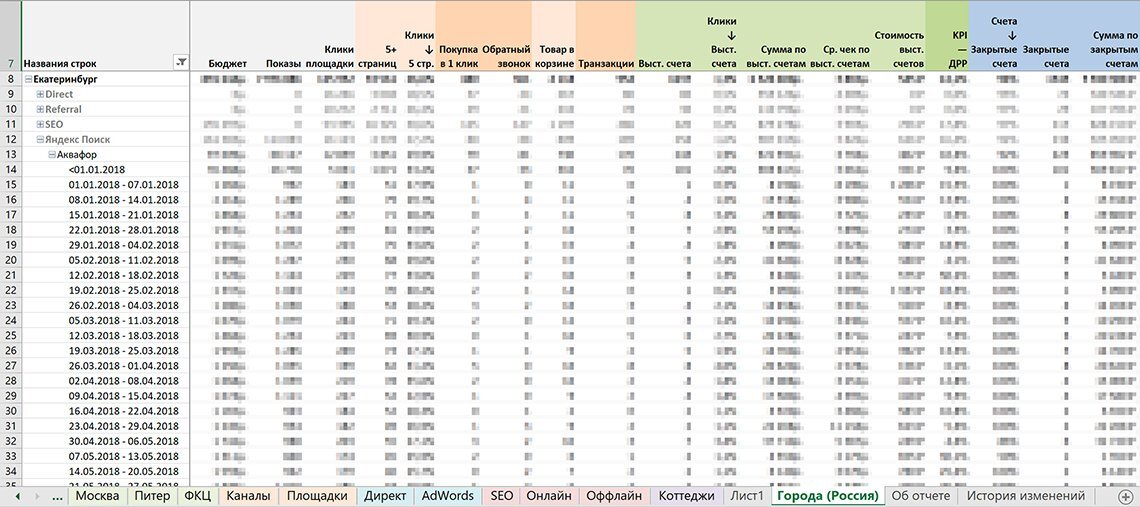Image resolution: width=1140 pixels, height=507 pixels.
Task: Collapse the Екатеринбург group
Action: (28, 79)
